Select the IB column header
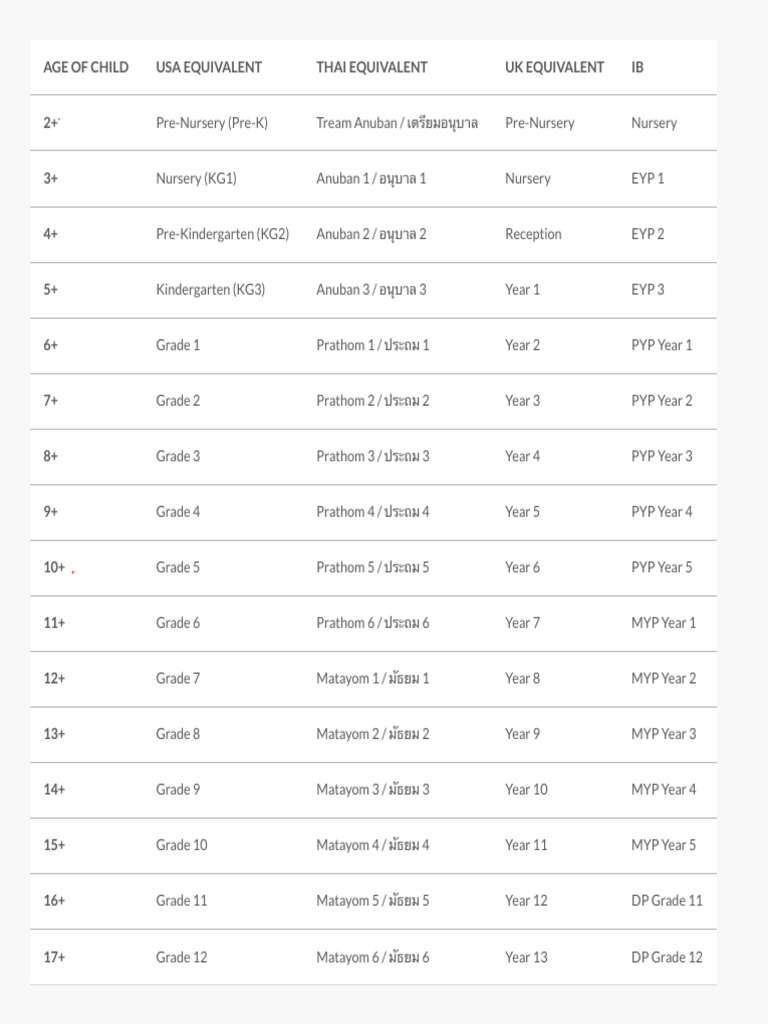 click(638, 68)
